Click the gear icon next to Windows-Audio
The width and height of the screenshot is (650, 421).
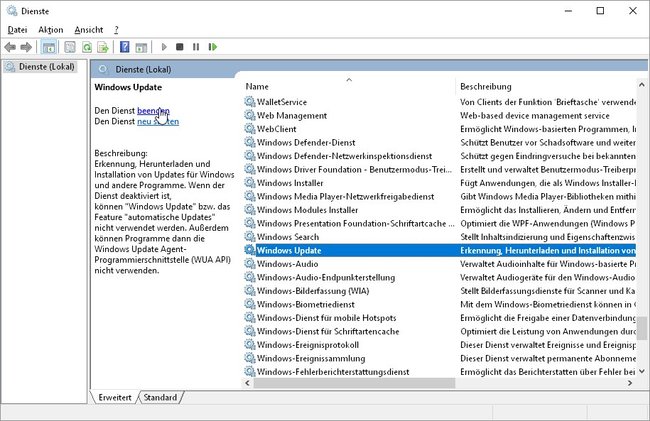tap(250, 264)
